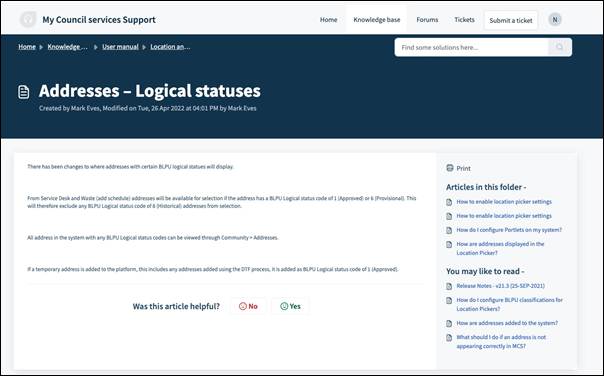Click the User manual breadcrumb link
The width and height of the screenshot is (604, 376).
[120, 47]
